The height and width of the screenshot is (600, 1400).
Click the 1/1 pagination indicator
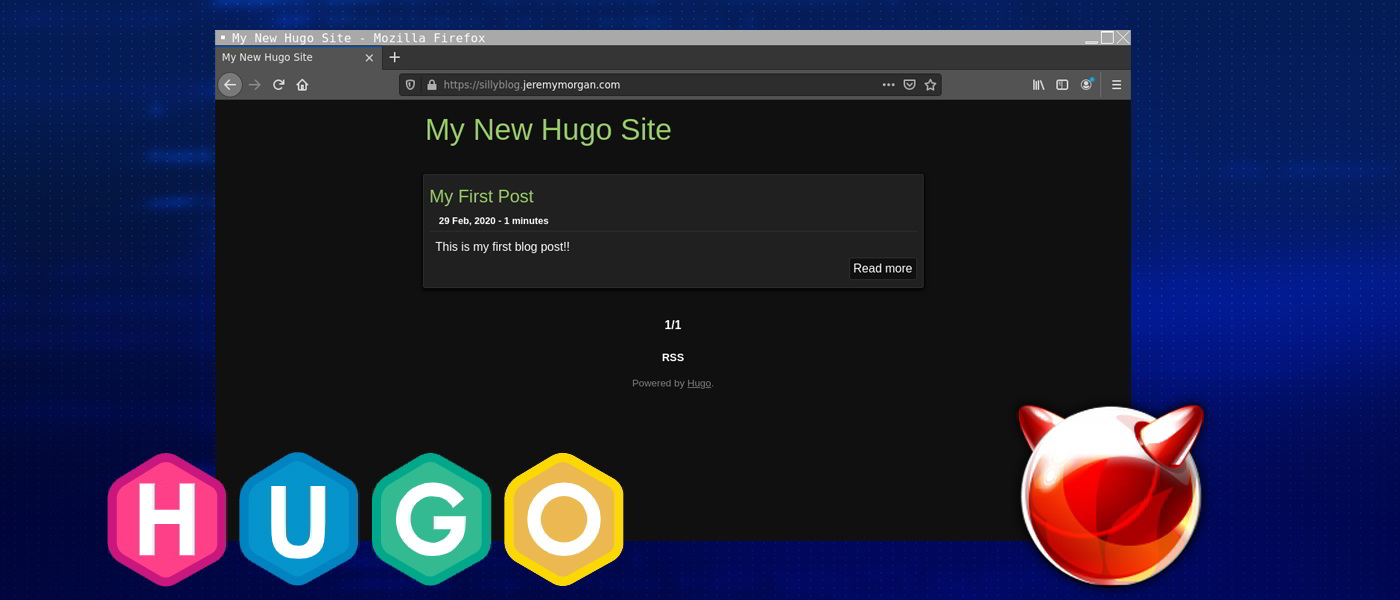tap(673, 325)
